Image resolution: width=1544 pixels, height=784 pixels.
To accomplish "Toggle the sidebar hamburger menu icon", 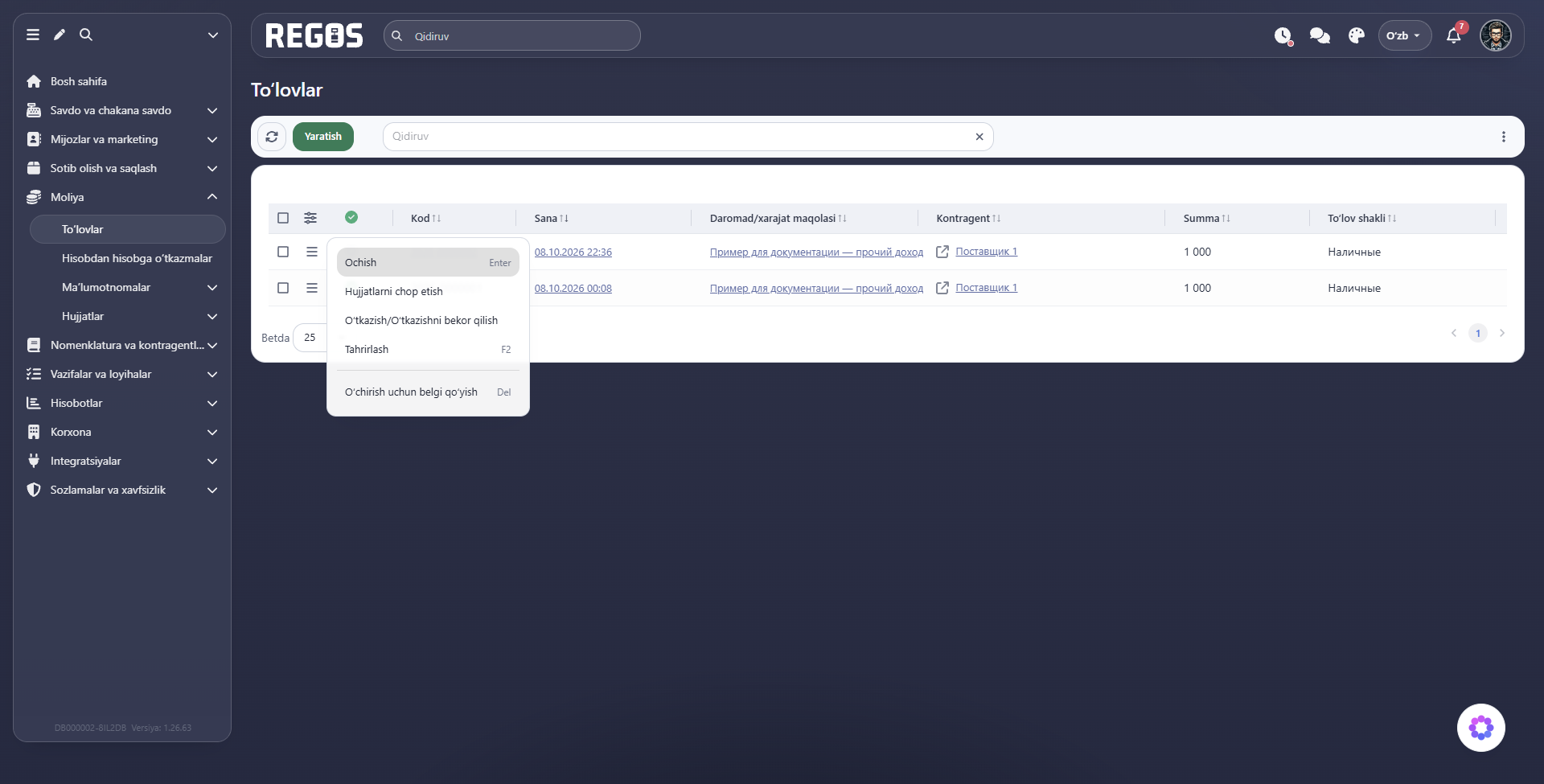I will (33, 35).
